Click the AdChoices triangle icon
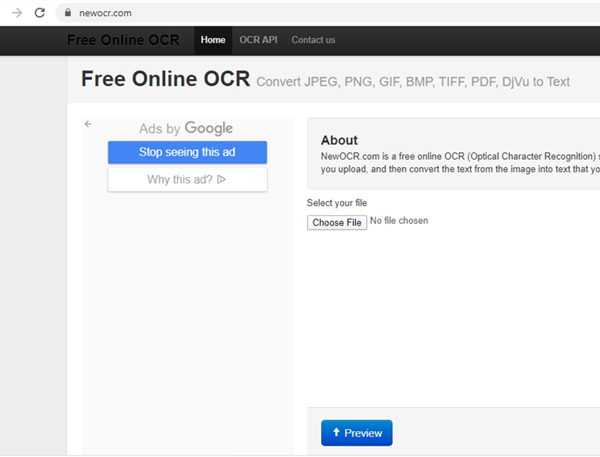 [x=221, y=179]
